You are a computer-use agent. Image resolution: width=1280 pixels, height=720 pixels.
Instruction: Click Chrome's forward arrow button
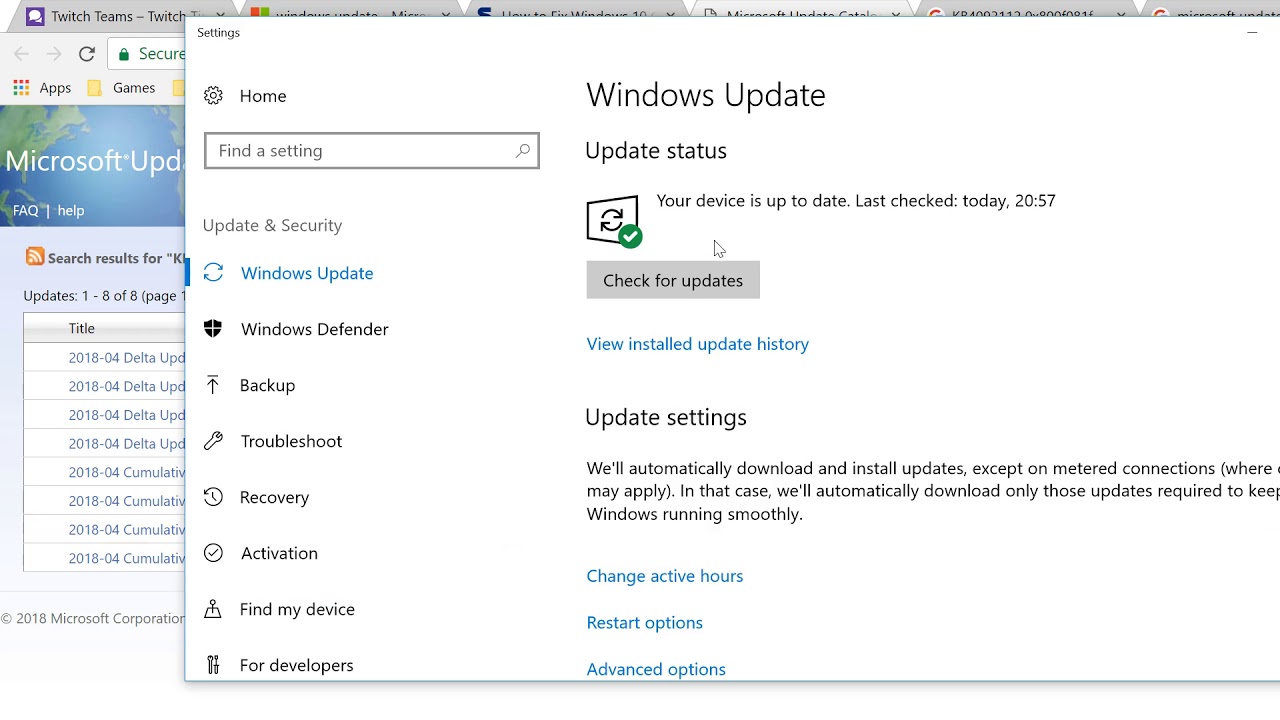tap(54, 54)
